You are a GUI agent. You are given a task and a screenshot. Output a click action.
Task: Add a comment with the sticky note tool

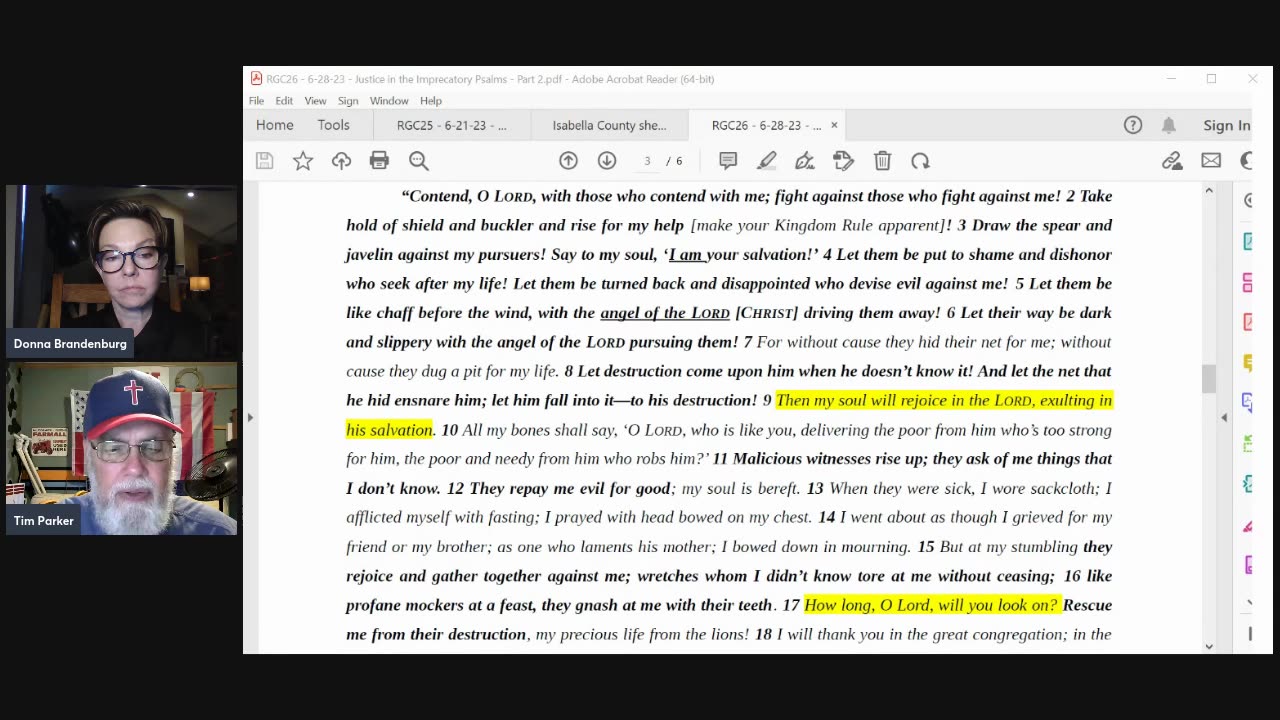[728, 161]
